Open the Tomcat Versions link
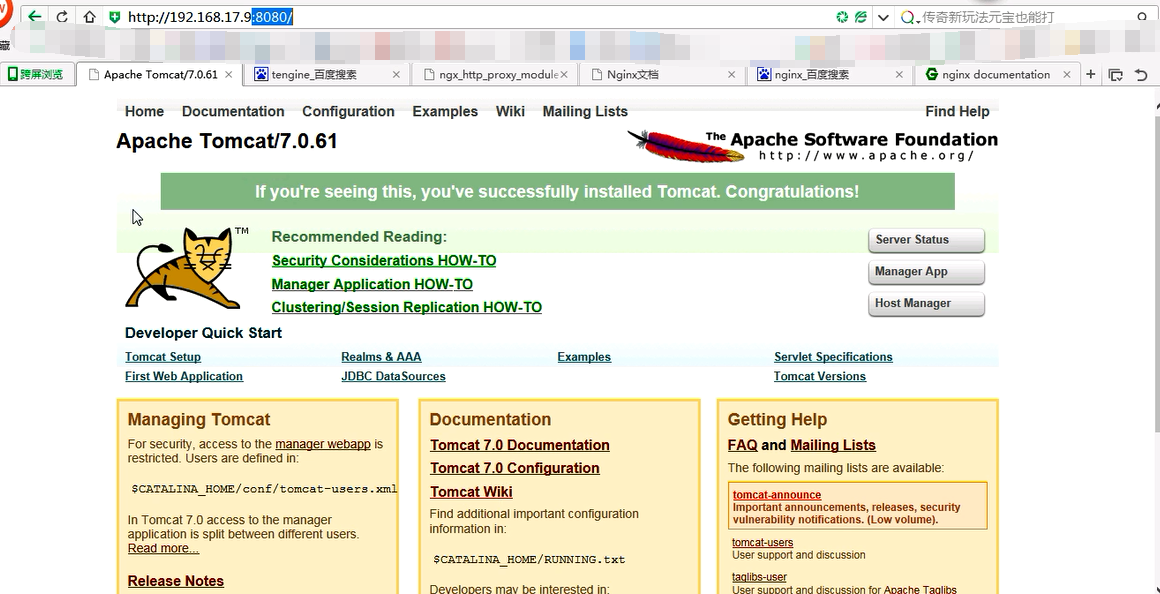The image size is (1160, 594). click(820, 376)
